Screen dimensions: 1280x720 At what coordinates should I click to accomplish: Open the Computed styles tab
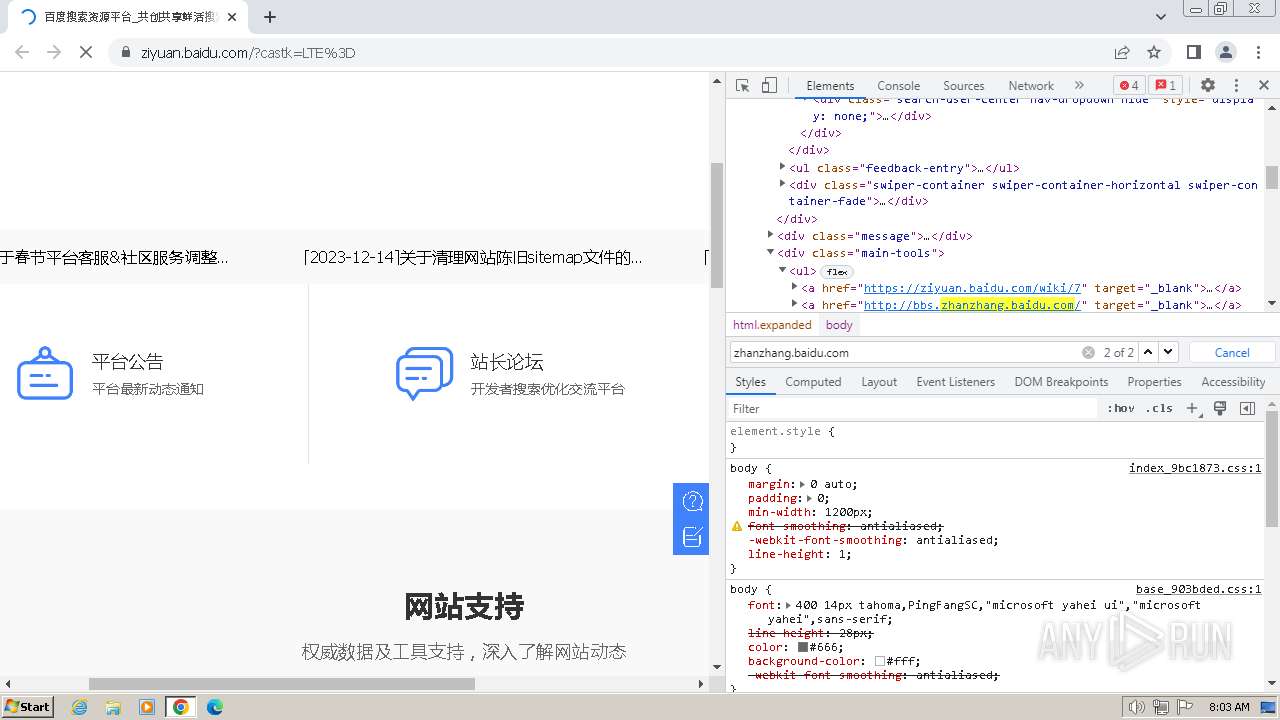pos(813,382)
